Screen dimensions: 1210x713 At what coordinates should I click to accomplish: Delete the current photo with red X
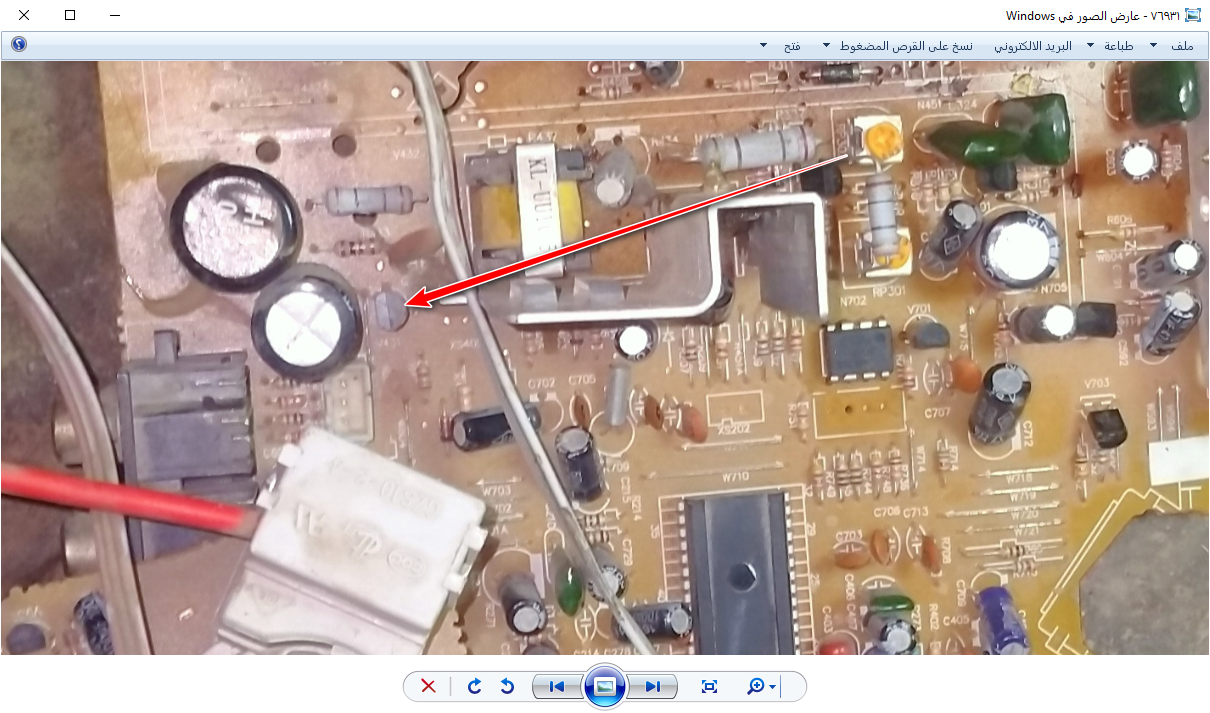[x=428, y=686]
